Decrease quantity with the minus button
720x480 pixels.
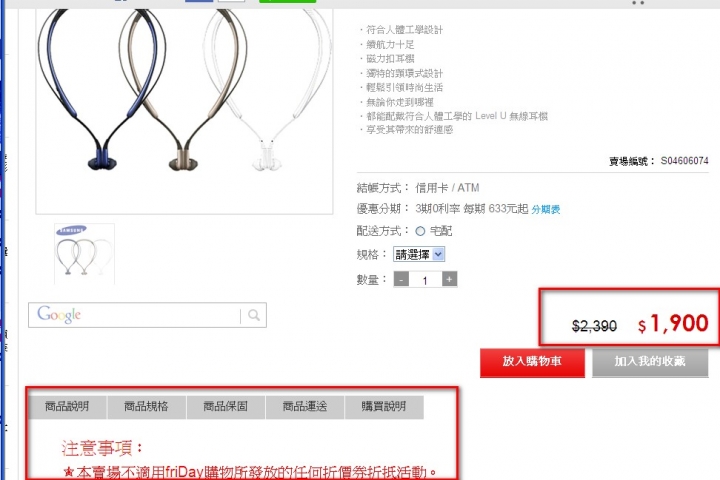pos(401,279)
